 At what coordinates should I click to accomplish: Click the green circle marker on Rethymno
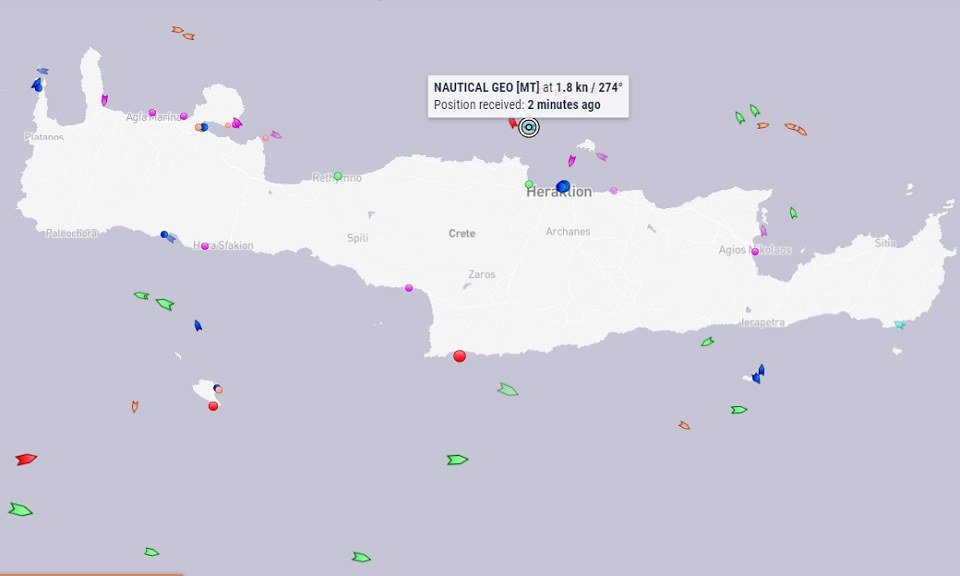tap(338, 176)
